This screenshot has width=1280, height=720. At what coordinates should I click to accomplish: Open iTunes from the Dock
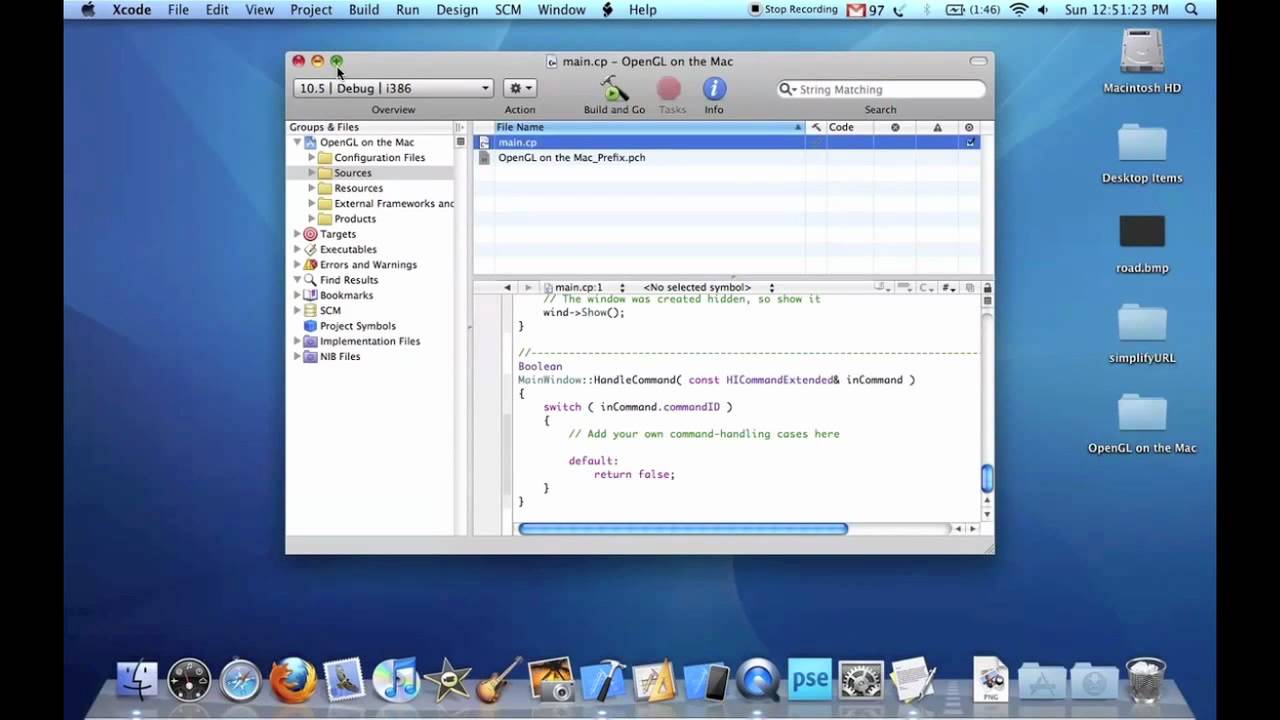click(396, 681)
